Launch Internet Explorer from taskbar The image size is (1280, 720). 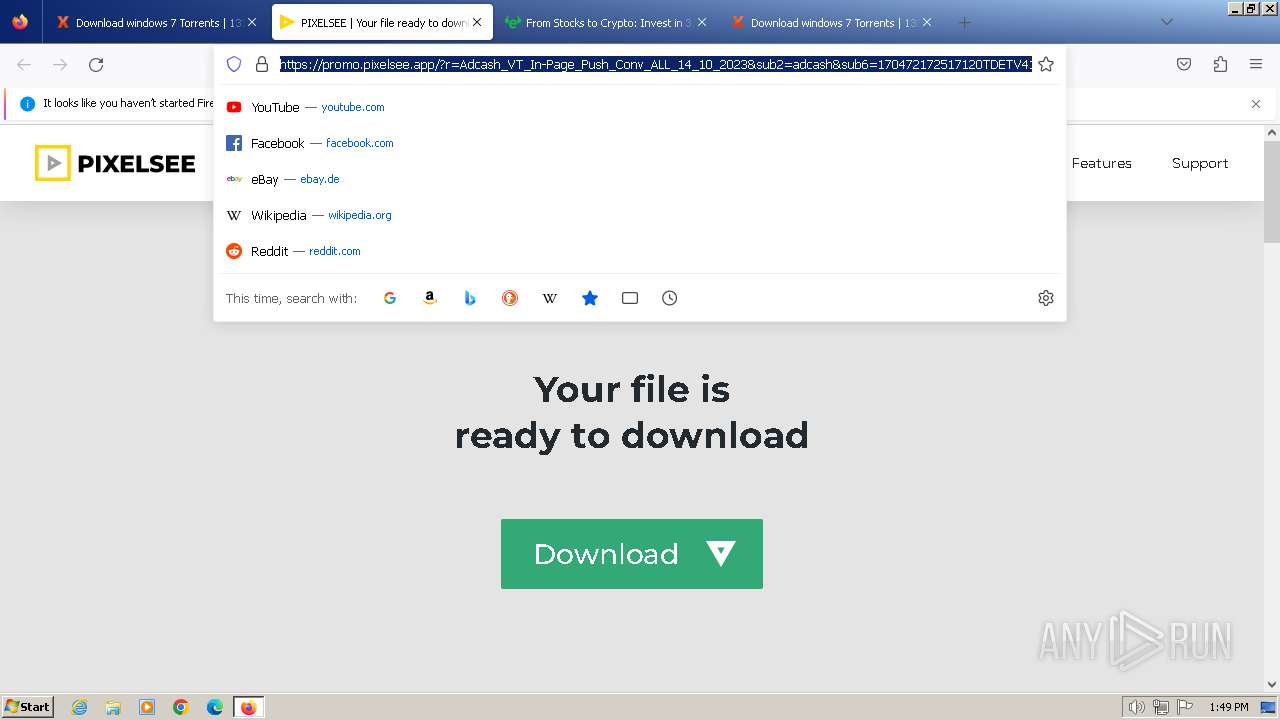80,707
